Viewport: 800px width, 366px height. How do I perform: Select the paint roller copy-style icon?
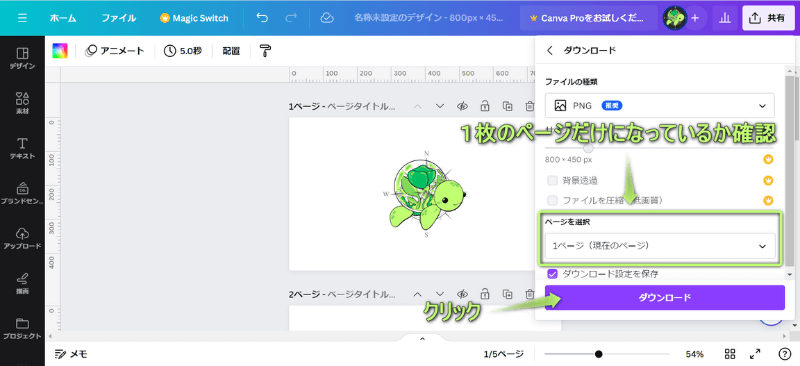[x=265, y=51]
